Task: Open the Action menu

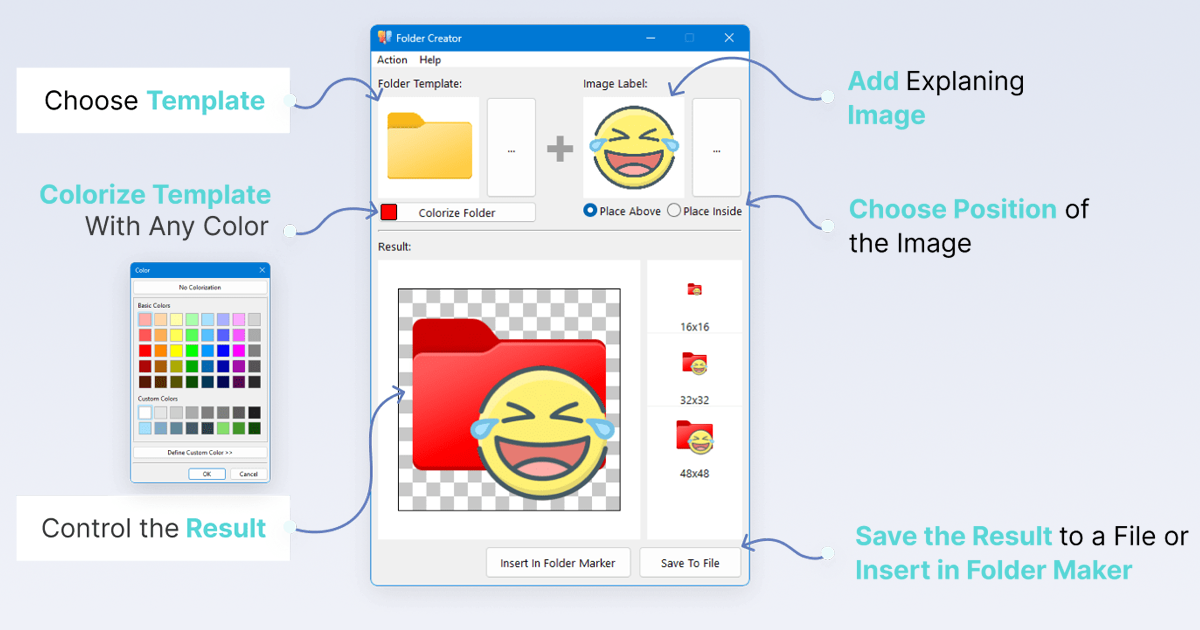Action: [x=391, y=60]
